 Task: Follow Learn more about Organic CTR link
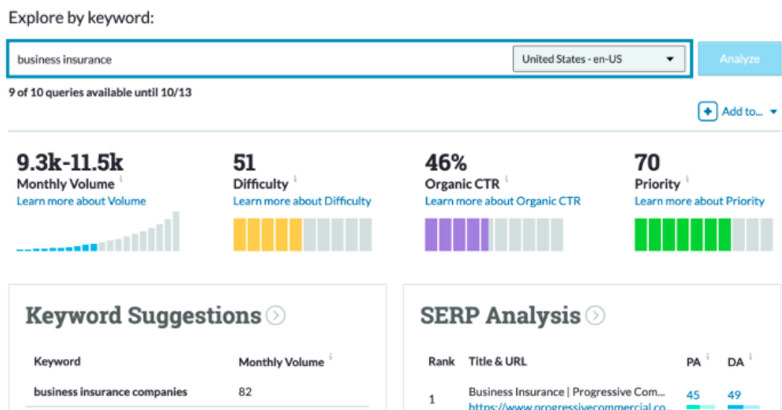[502, 201]
